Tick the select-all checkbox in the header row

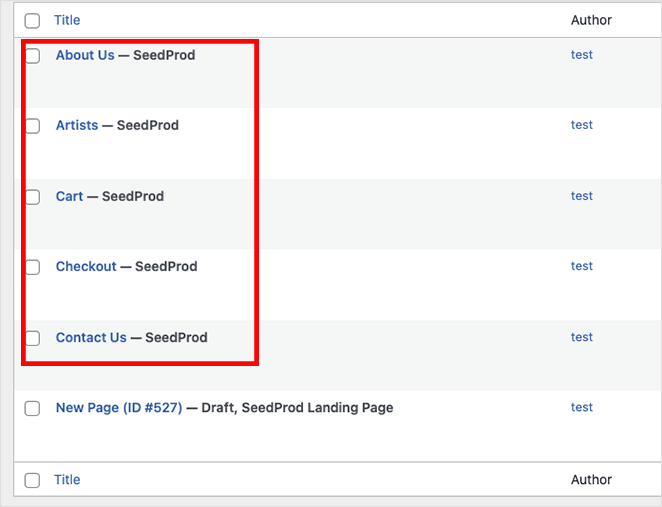pyautogui.click(x=32, y=21)
